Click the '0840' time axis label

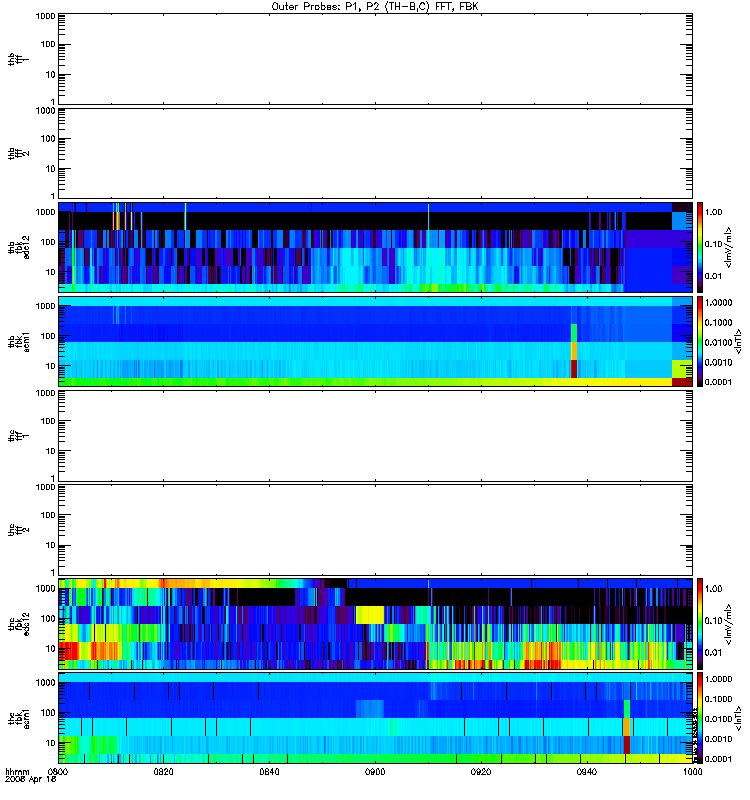click(x=269, y=771)
